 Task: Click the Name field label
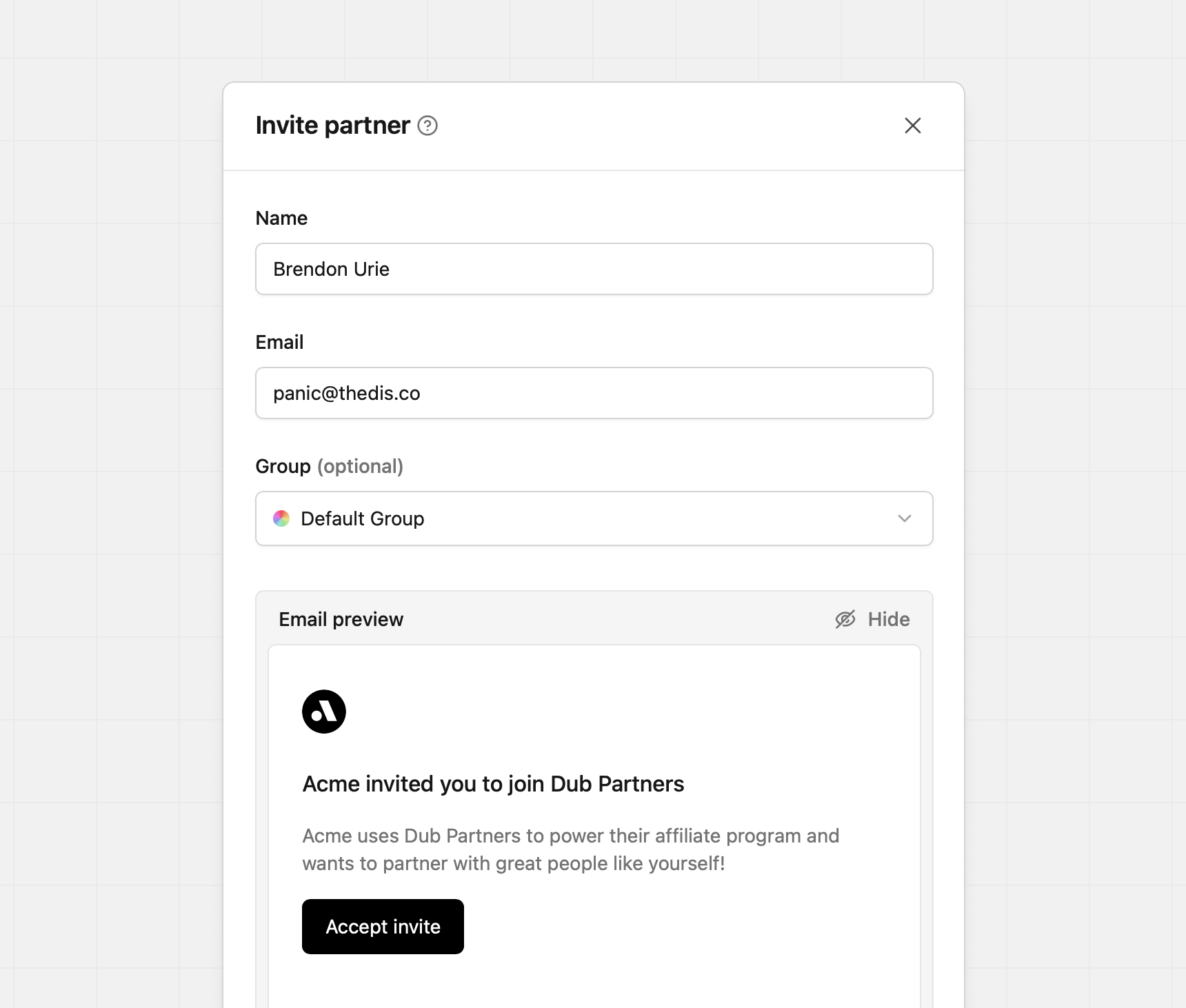click(281, 218)
